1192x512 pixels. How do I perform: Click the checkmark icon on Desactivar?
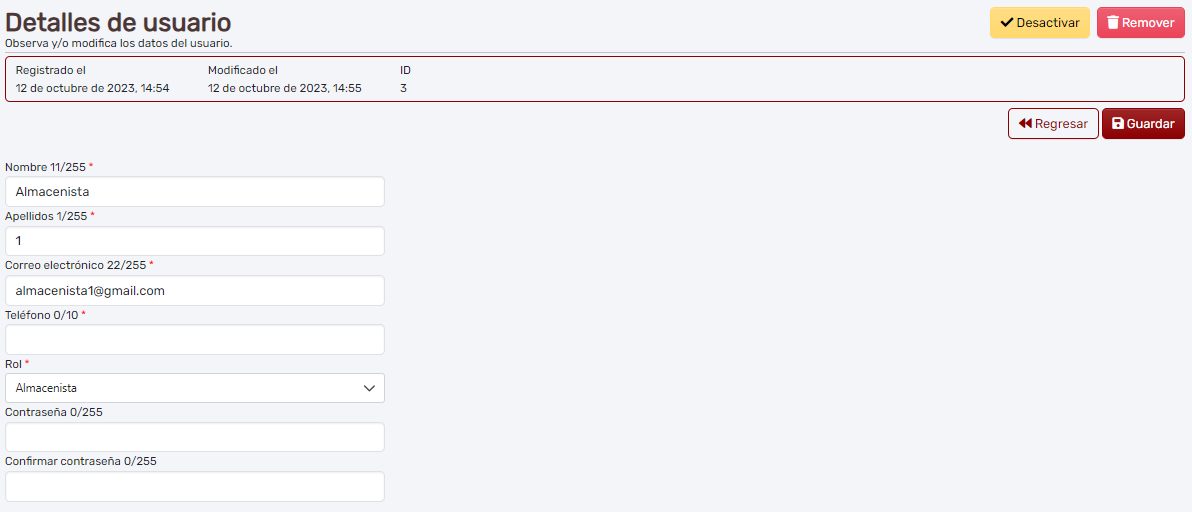click(1007, 23)
